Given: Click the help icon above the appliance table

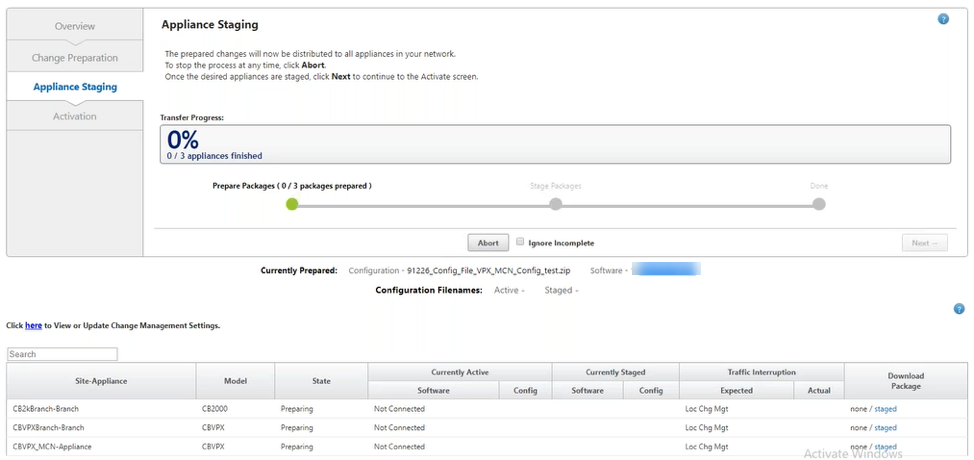Looking at the screenshot, I should click(958, 310).
